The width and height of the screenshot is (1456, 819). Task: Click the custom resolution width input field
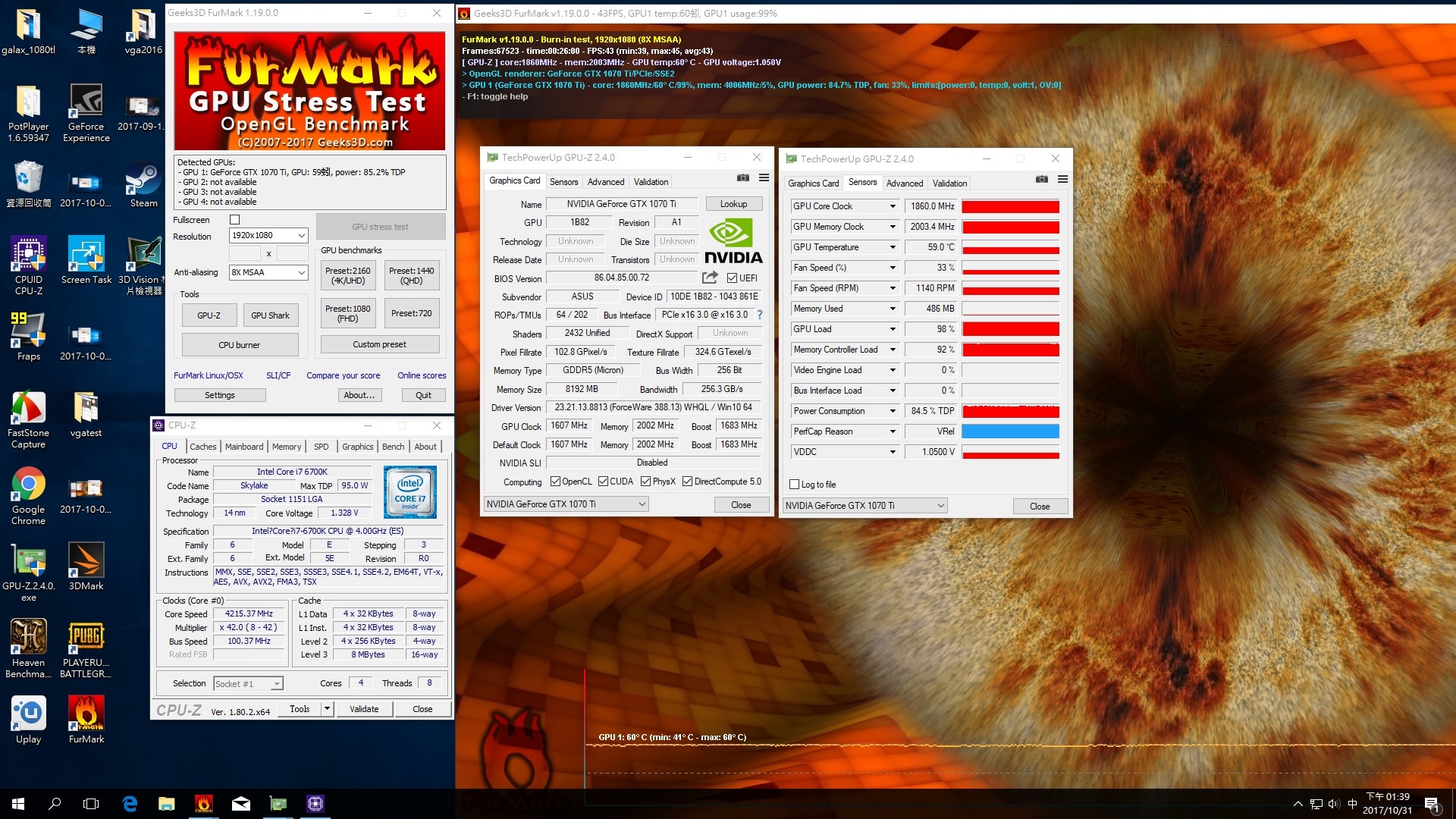(245, 253)
